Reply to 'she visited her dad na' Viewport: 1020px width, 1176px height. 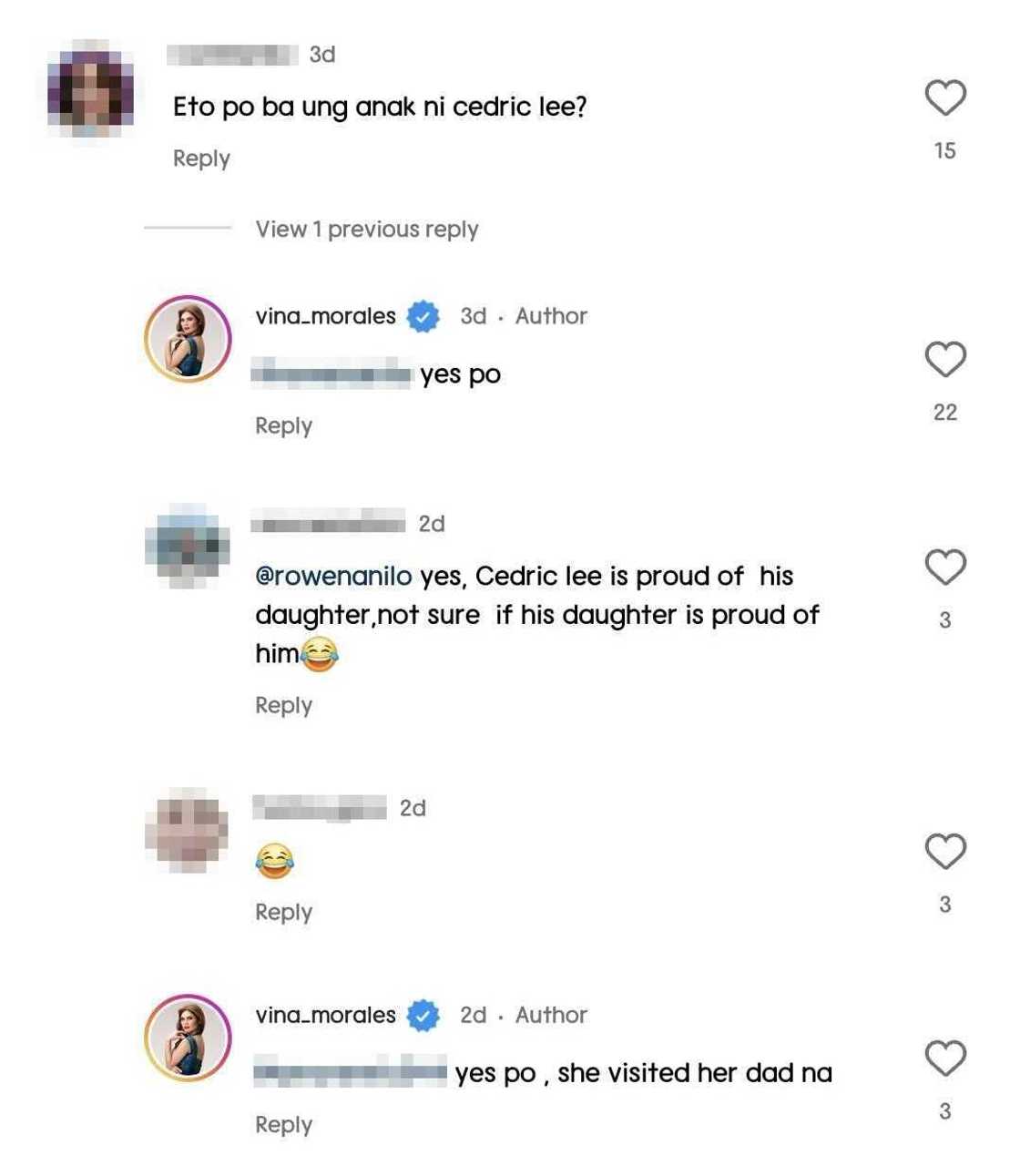(x=283, y=1125)
